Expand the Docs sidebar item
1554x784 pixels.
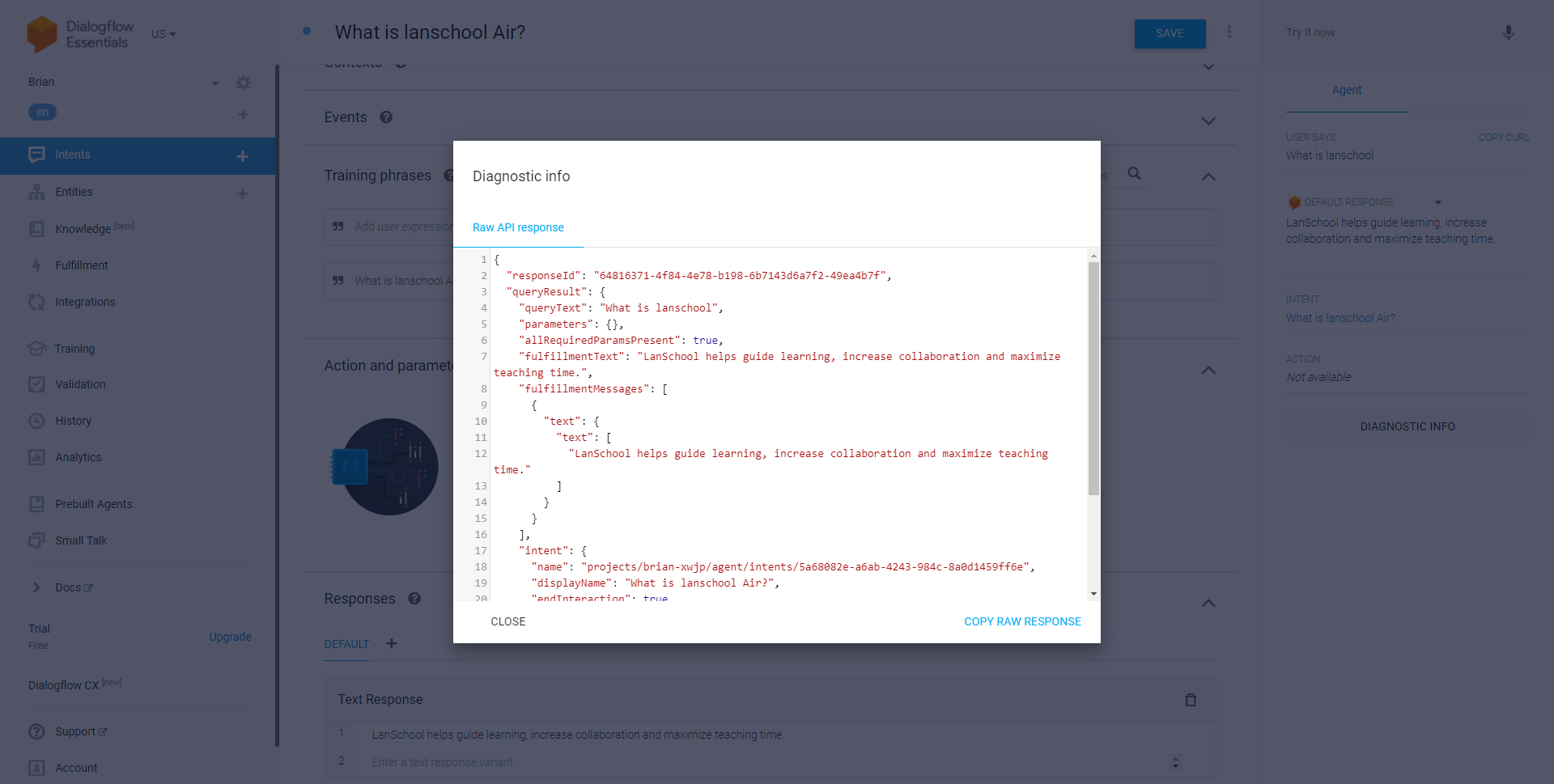tap(36, 587)
